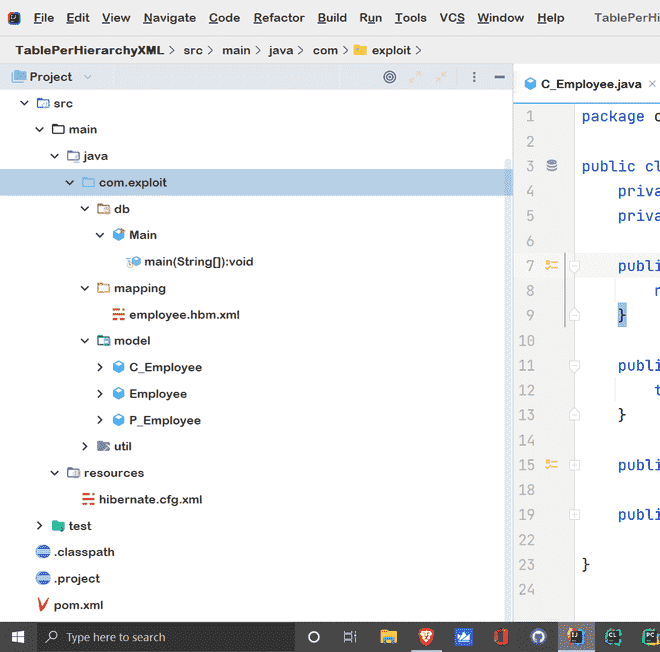Image resolution: width=660 pixels, height=652 pixels.
Task: Click the taskbar search box
Action: point(167,637)
